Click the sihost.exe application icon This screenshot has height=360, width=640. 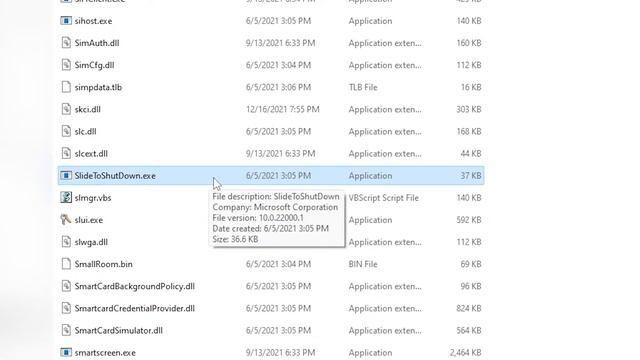[x=66, y=21]
